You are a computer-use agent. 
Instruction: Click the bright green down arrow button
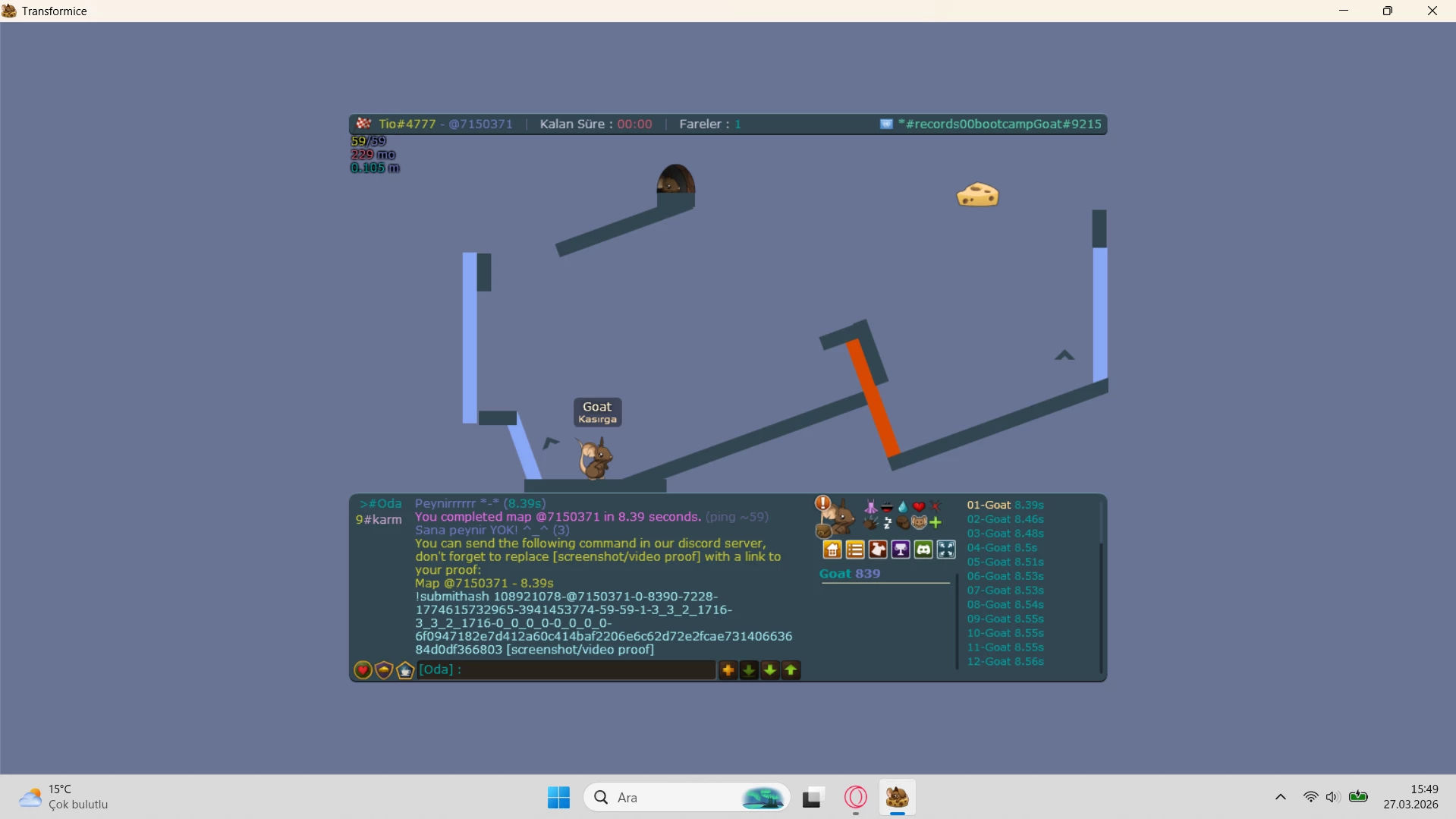coord(770,670)
